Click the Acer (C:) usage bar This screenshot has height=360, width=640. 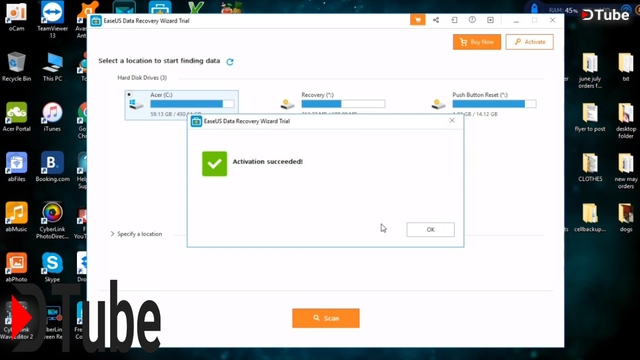(192, 104)
